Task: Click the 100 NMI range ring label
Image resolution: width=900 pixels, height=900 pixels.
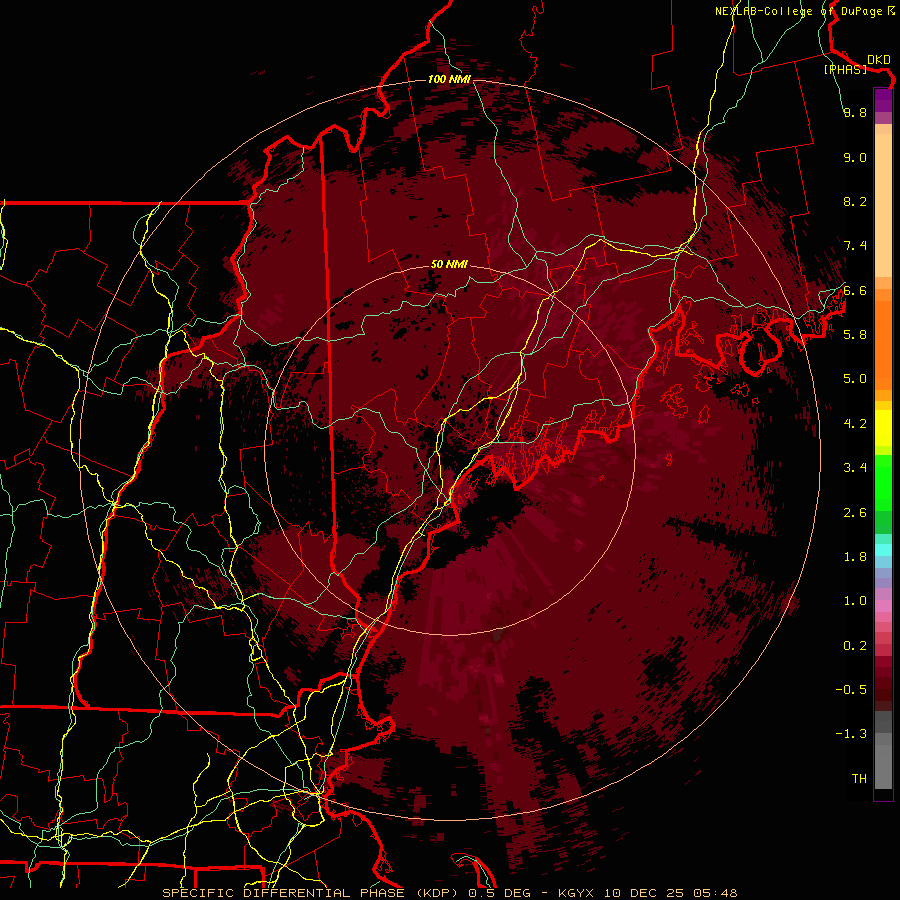Action: click(x=449, y=79)
